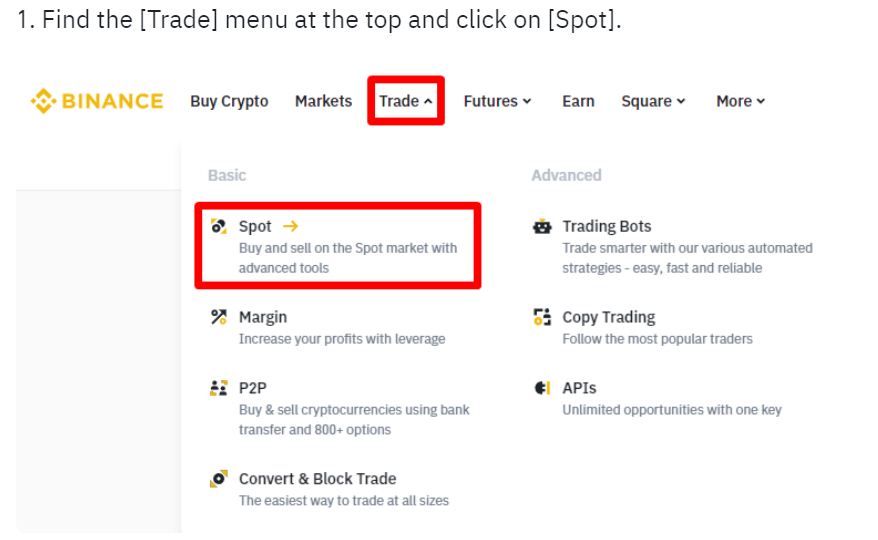Click the yellow arrow beside Spot
Viewport: 878px width, 540px height.
291,226
